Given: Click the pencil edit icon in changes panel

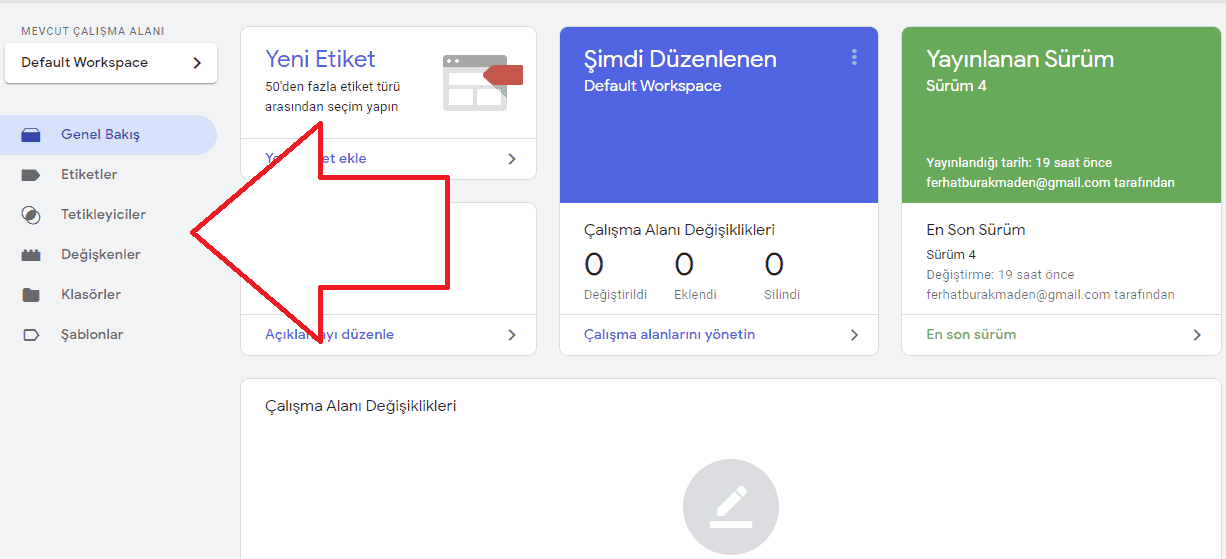Looking at the screenshot, I should [x=730, y=506].
